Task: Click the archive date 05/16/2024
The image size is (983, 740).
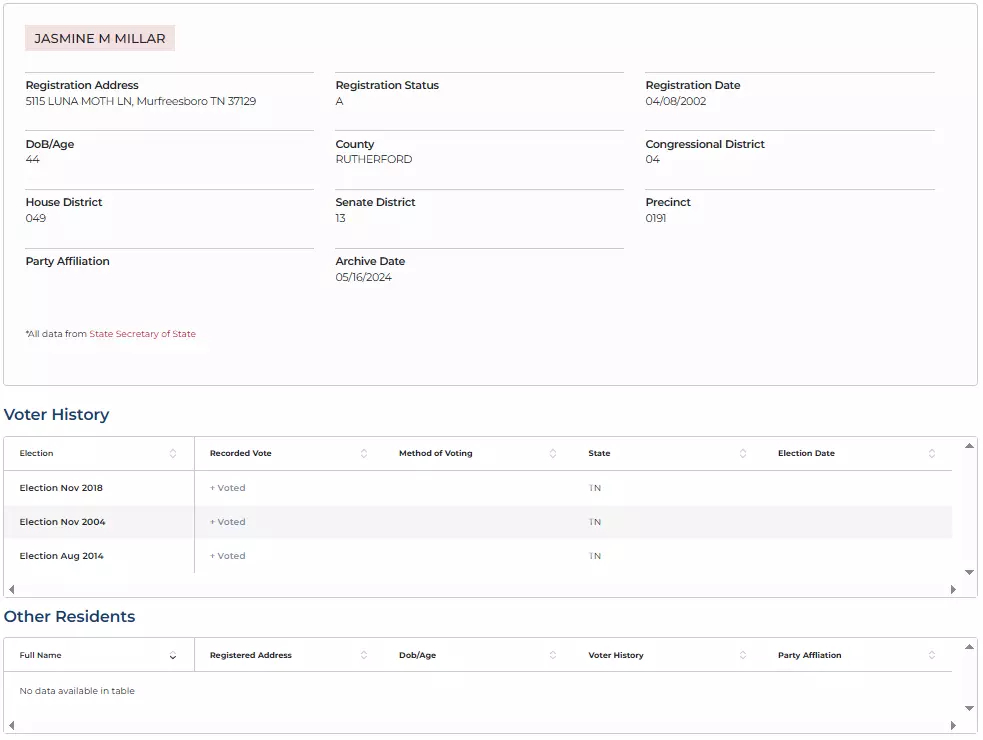Action: click(364, 277)
